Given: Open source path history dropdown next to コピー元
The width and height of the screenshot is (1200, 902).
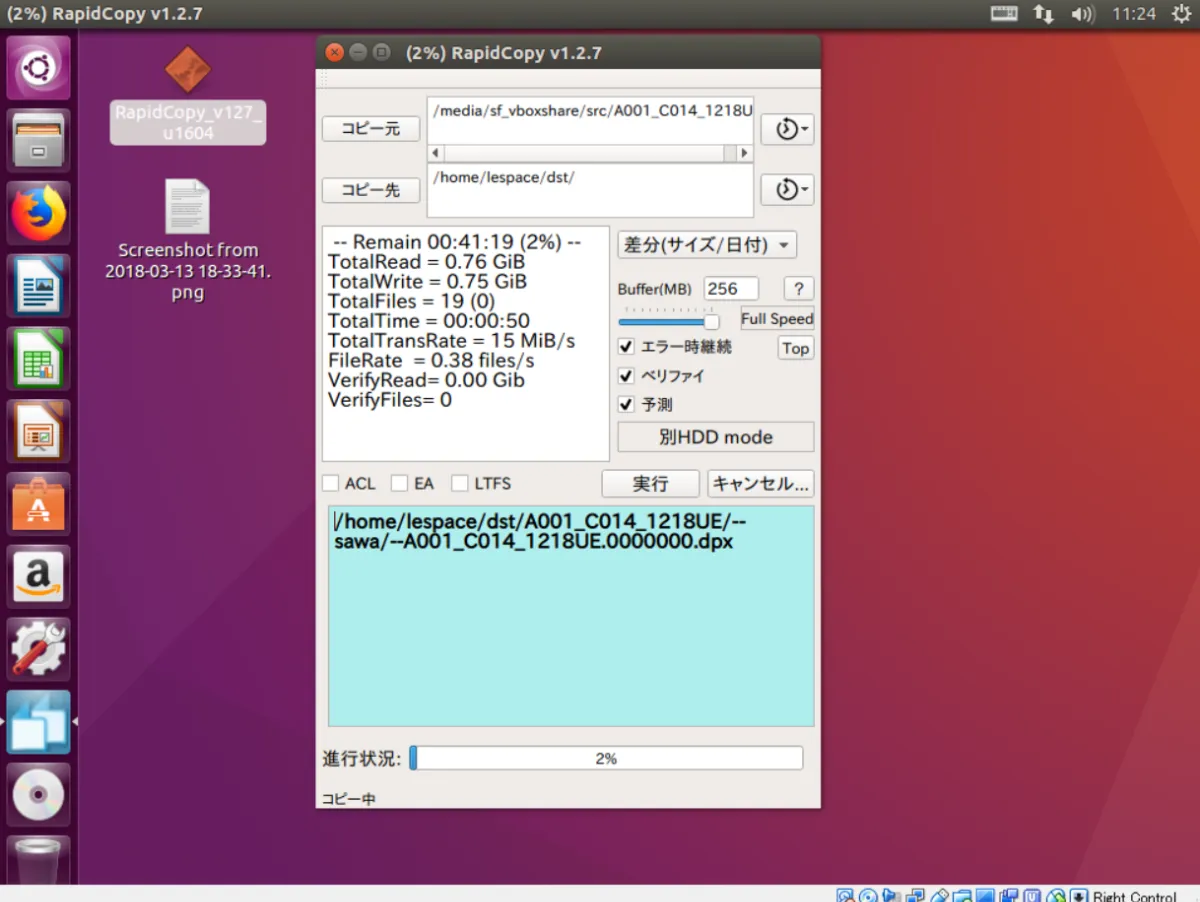Looking at the screenshot, I should [x=787, y=129].
